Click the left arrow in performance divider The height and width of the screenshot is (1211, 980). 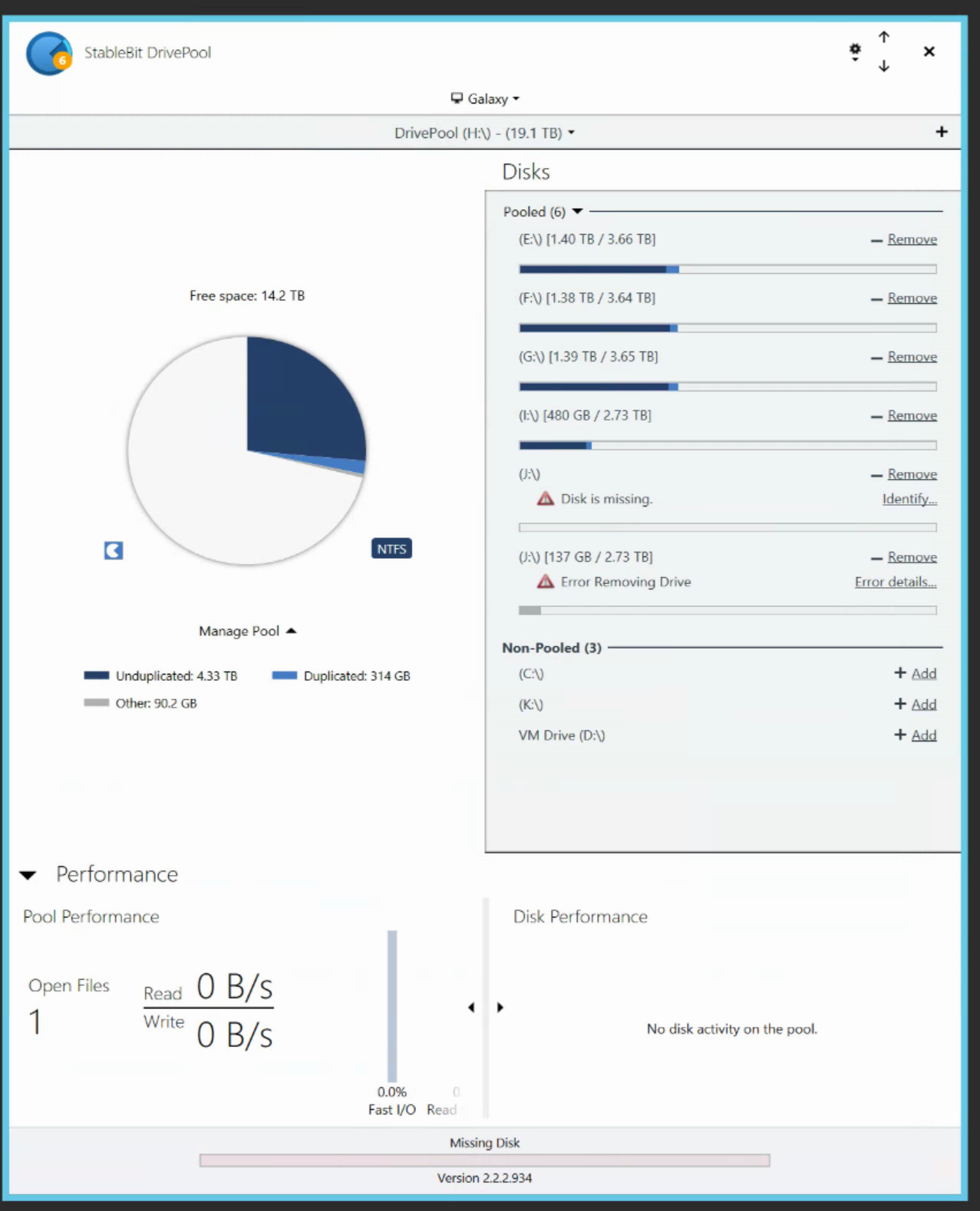471,1007
